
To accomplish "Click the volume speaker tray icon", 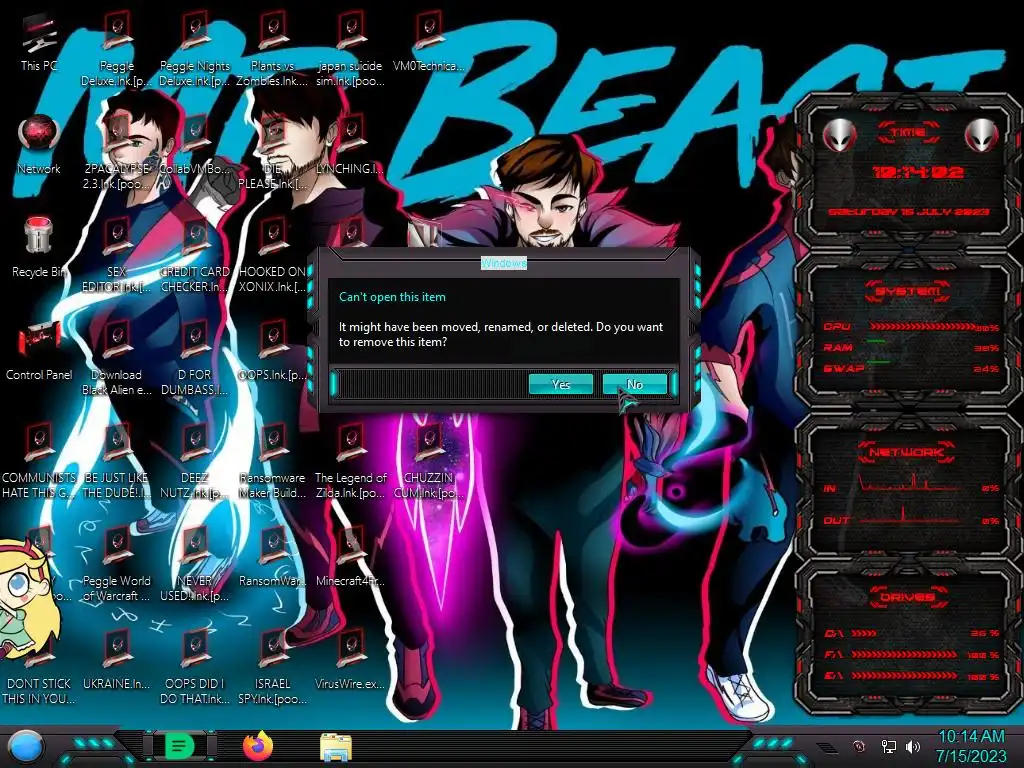I will pyautogui.click(x=913, y=746).
